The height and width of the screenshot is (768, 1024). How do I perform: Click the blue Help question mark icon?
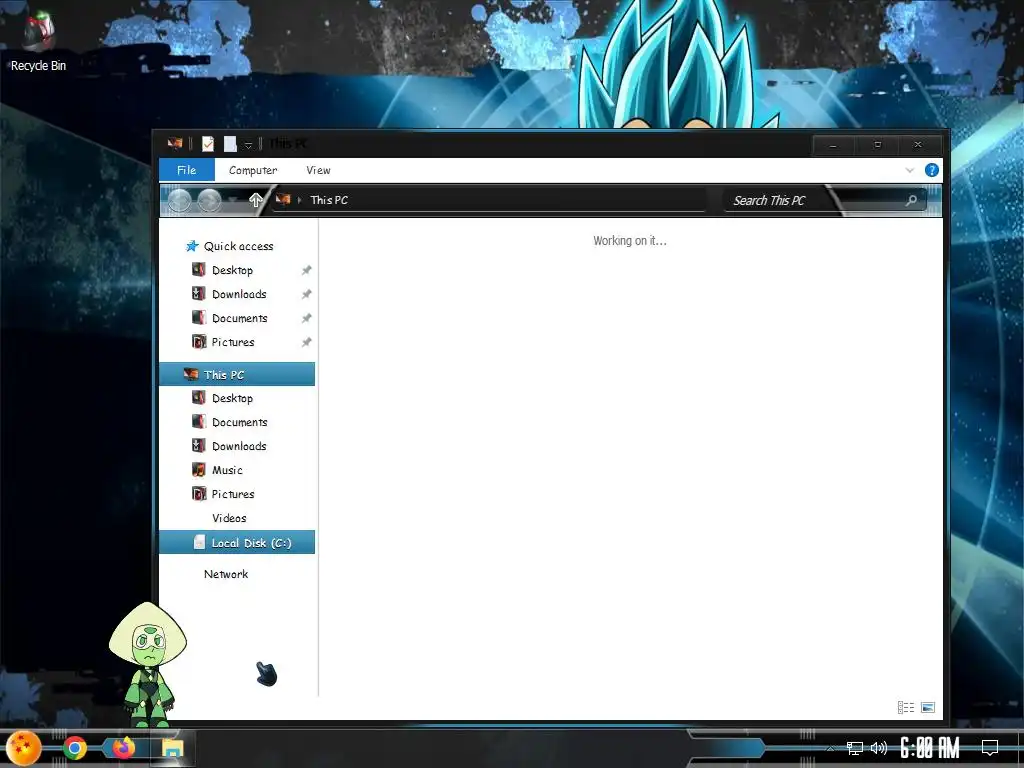point(932,170)
